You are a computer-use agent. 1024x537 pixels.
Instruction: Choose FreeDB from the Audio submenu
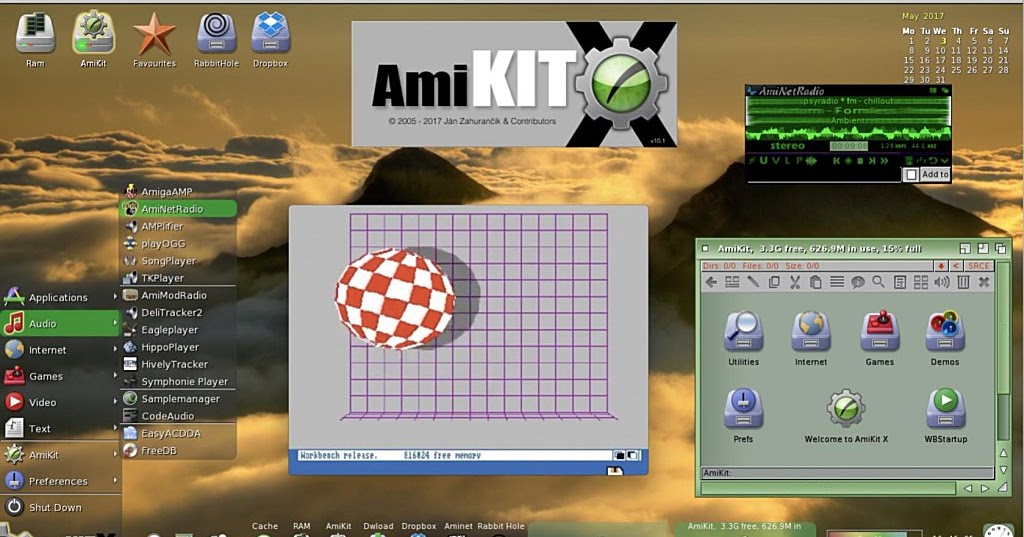click(x=178, y=450)
